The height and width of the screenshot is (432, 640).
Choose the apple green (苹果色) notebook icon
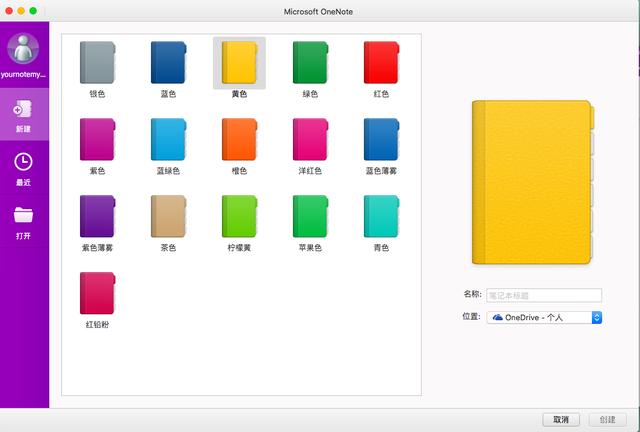click(x=310, y=216)
